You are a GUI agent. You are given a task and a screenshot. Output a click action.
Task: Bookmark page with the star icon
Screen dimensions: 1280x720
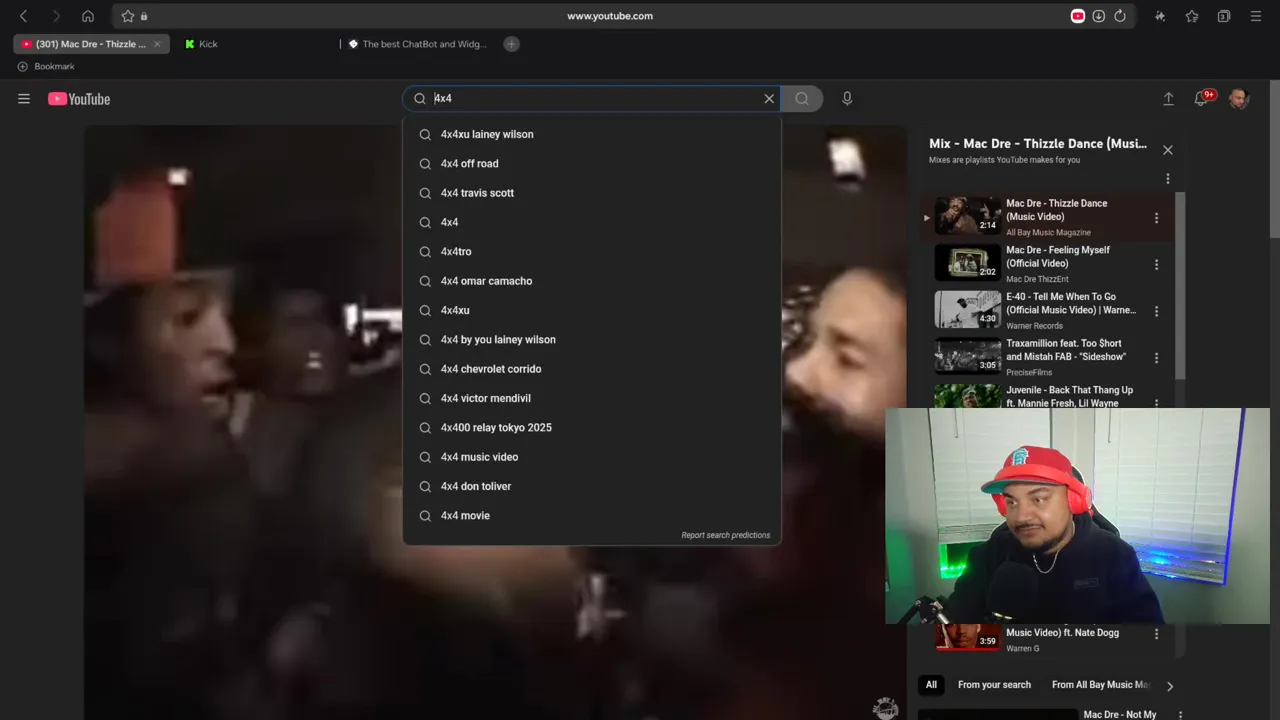[128, 16]
